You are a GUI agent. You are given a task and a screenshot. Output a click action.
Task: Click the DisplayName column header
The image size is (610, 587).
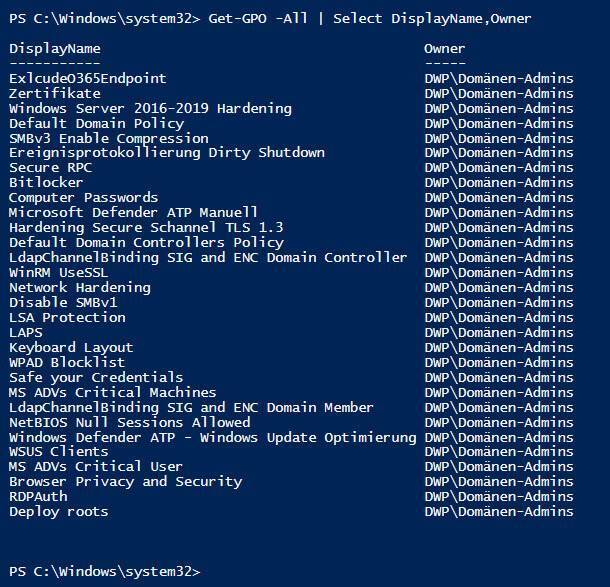(54, 48)
